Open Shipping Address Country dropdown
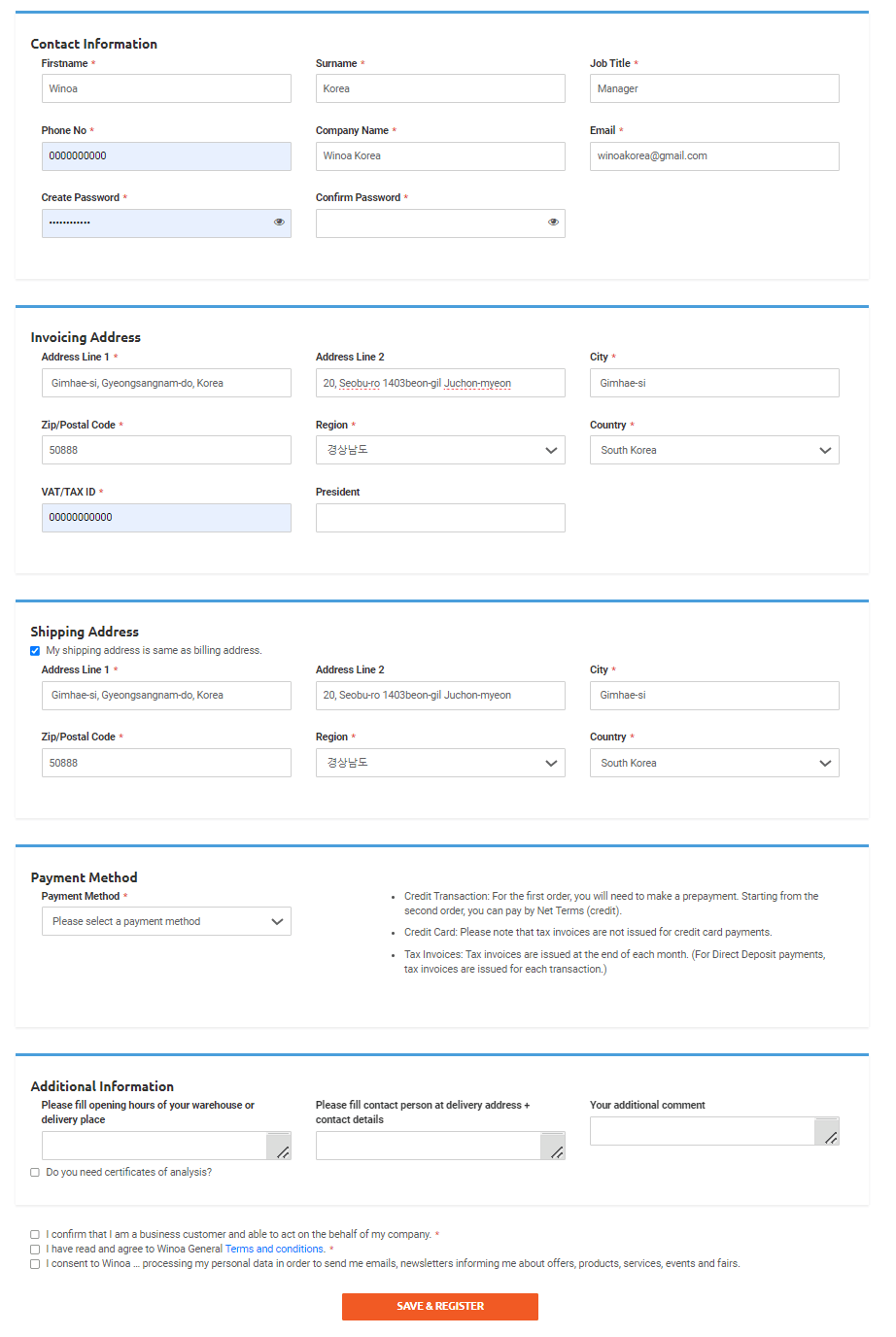 point(714,763)
